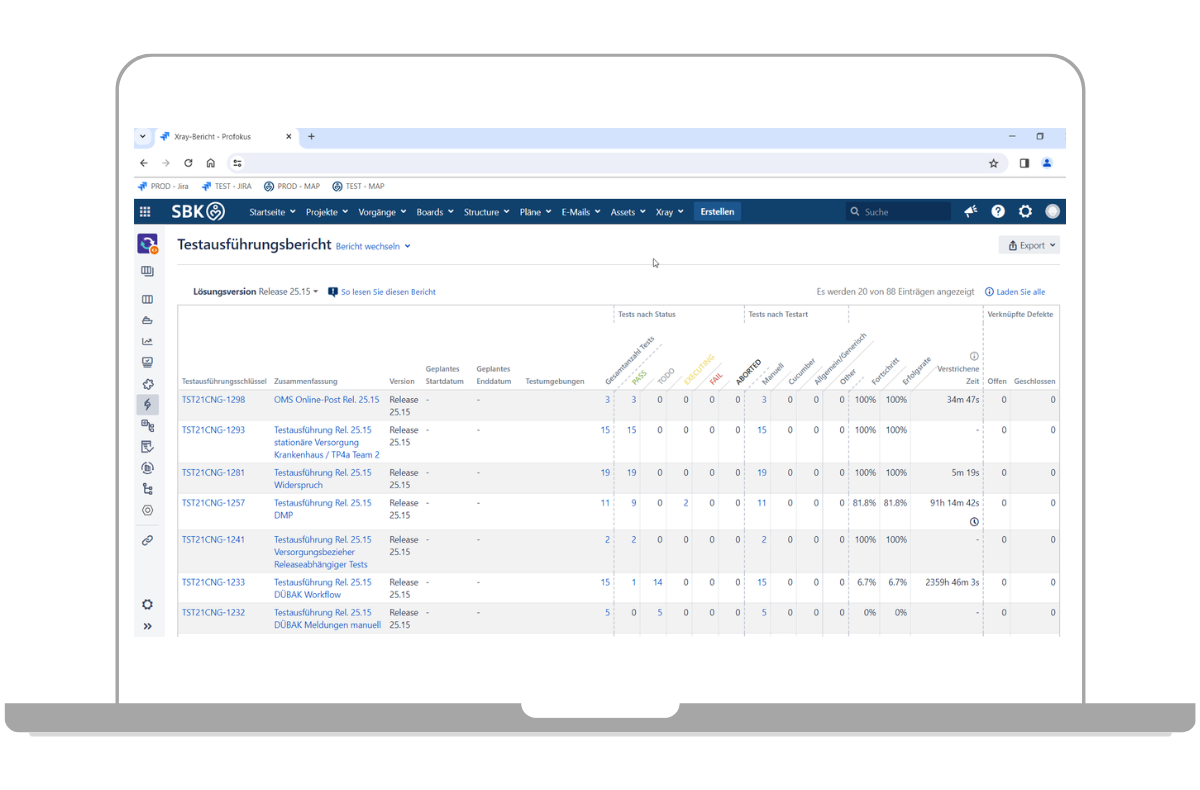Open the help question mark icon

point(998,212)
